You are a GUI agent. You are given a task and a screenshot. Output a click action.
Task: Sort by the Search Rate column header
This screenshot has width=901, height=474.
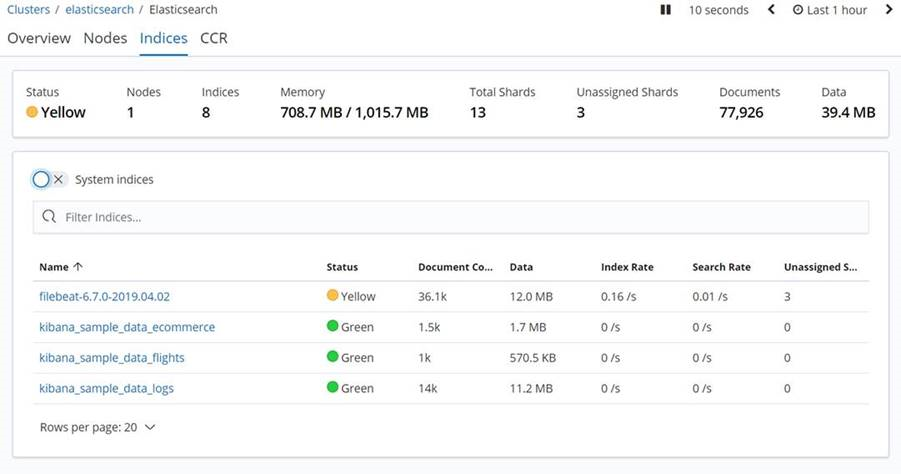[721, 267]
